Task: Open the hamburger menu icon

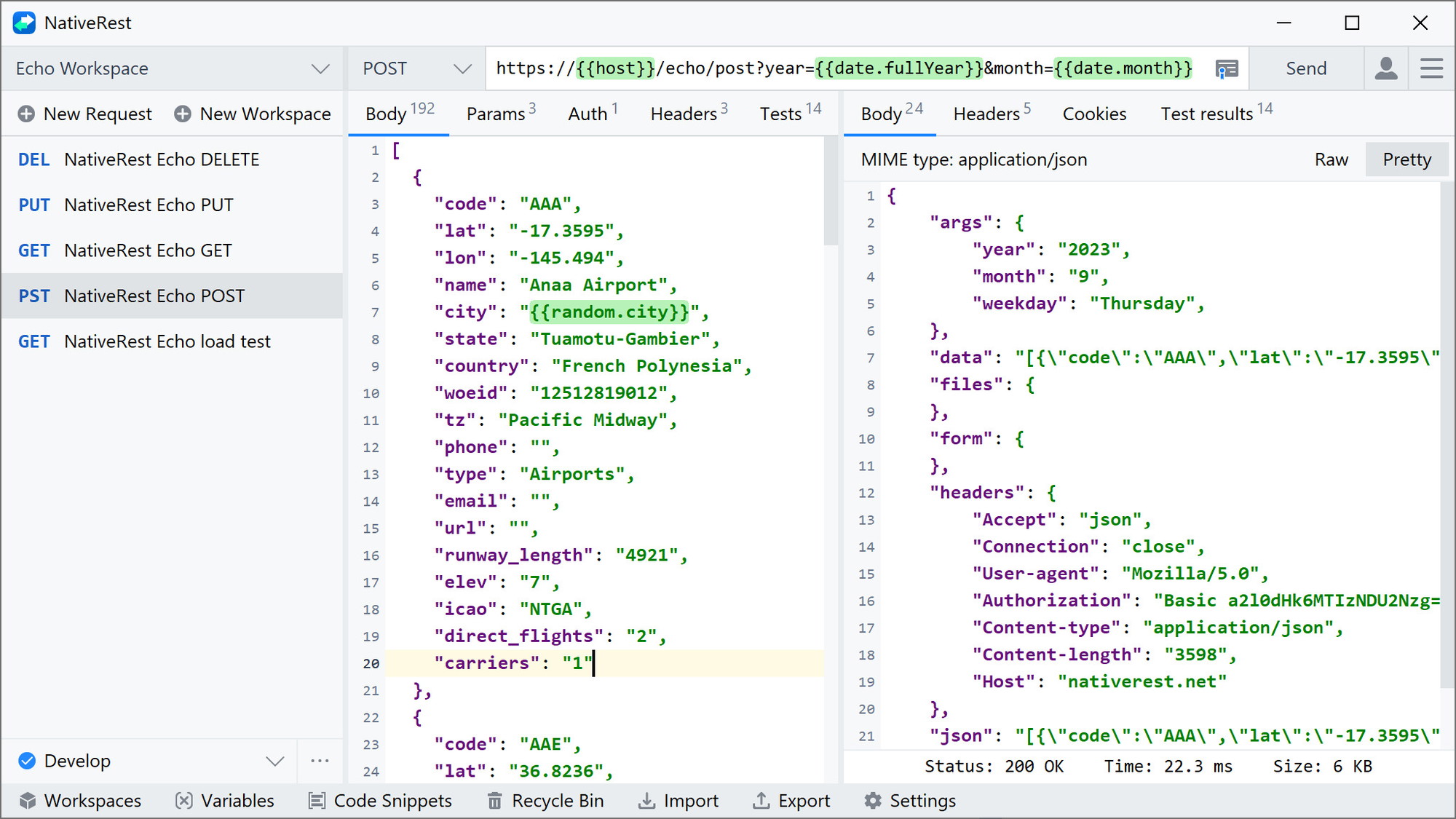Action: point(1431,68)
